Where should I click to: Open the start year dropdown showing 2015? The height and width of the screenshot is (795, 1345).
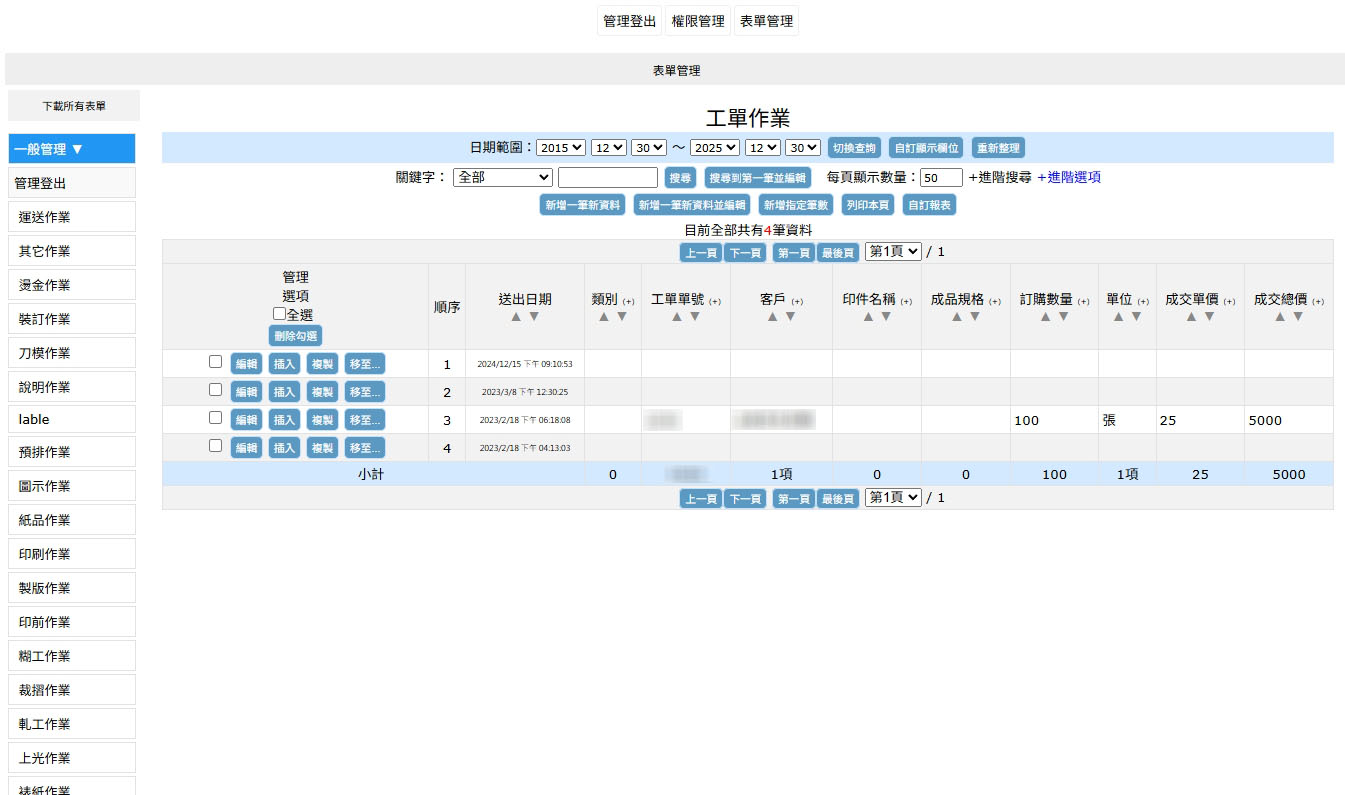click(561, 148)
